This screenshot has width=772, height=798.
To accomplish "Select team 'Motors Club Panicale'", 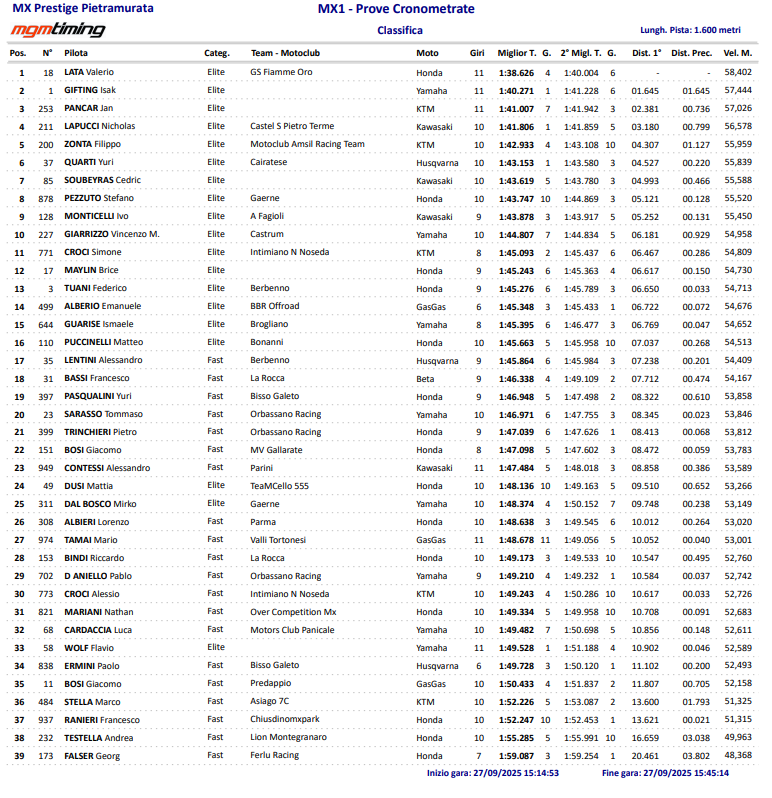I will pyautogui.click(x=292, y=630).
